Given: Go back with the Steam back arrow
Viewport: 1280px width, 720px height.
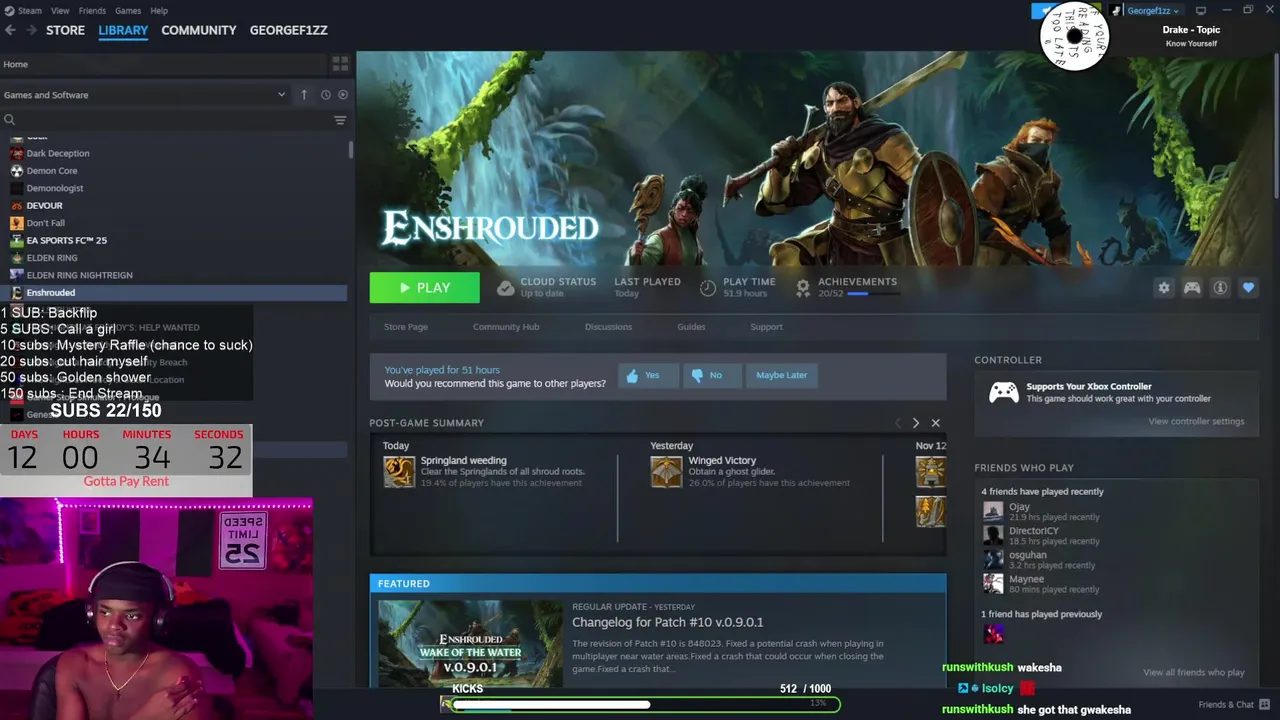Looking at the screenshot, I should coord(10,30).
